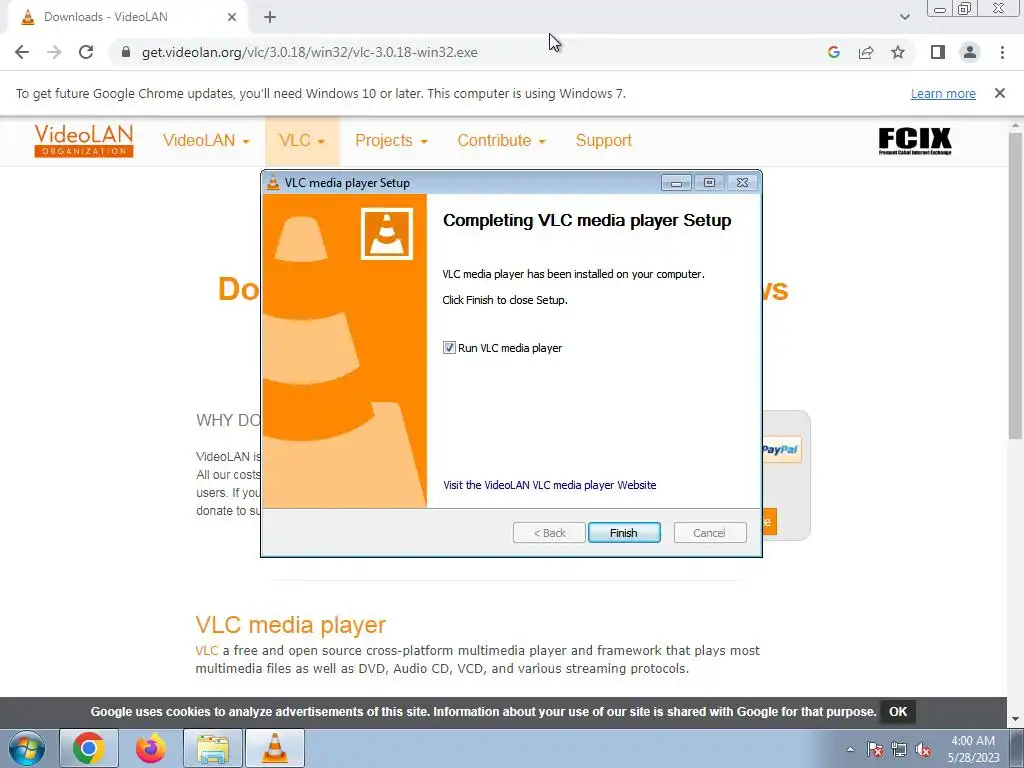Open the Windows Start menu
The width and height of the screenshot is (1024, 768).
coord(26,748)
